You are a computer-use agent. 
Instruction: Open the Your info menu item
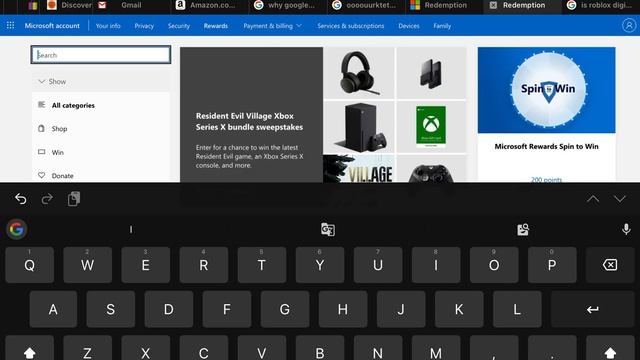pyautogui.click(x=108, y=26)
